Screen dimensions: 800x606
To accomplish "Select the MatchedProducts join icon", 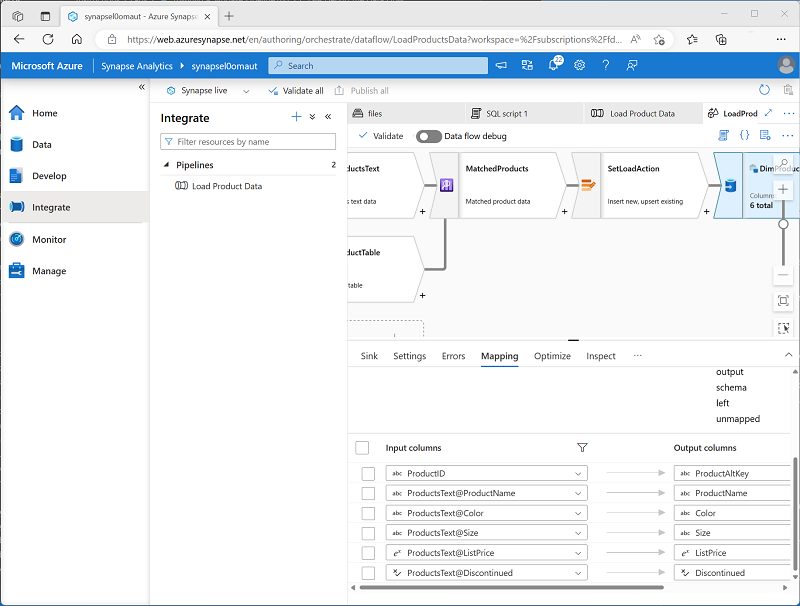I will pyautogui.click(x=446, y=185).
